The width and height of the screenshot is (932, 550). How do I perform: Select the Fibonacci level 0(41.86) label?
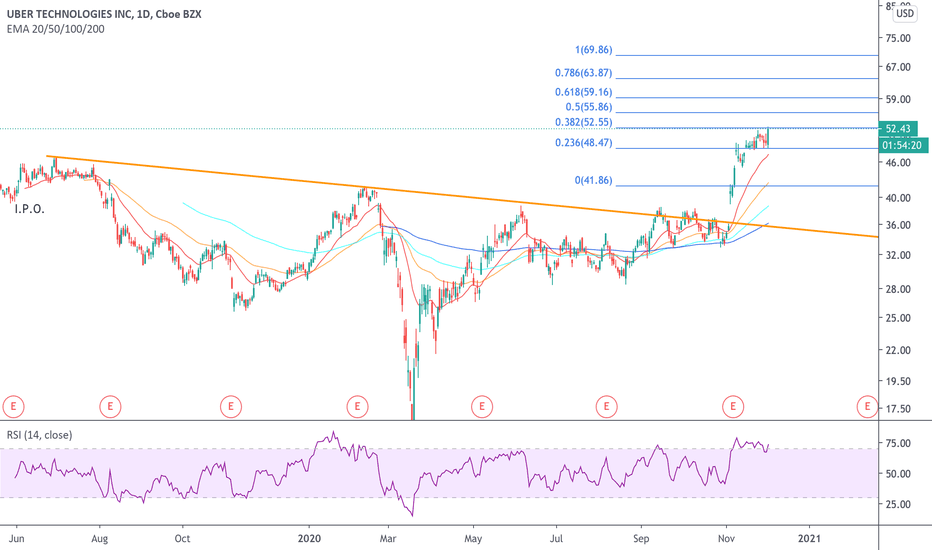click(x=593, y=180)
